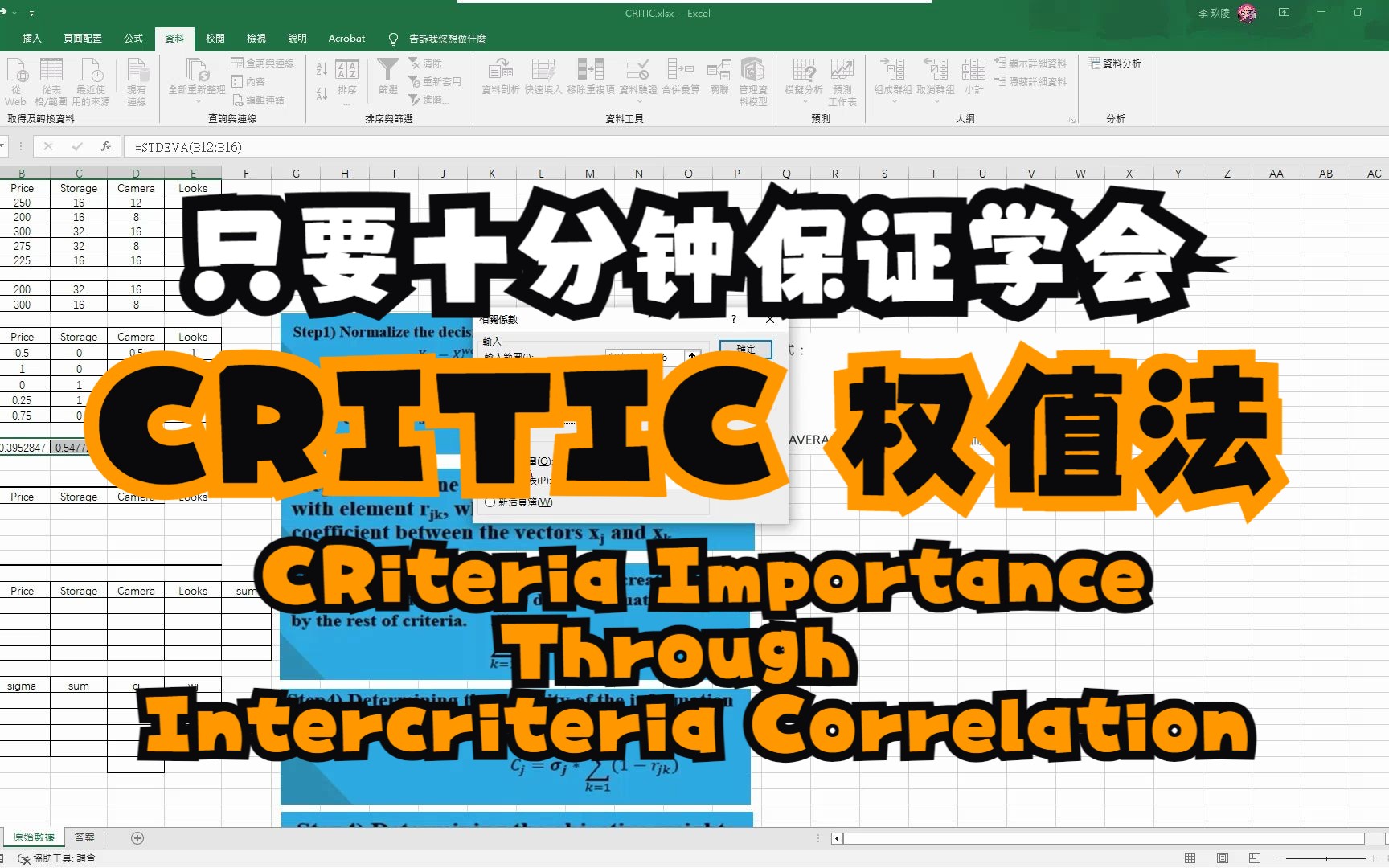Open ribbon display options in title bar
This screenshot has width=1389, height=868.
(1284, 13)
